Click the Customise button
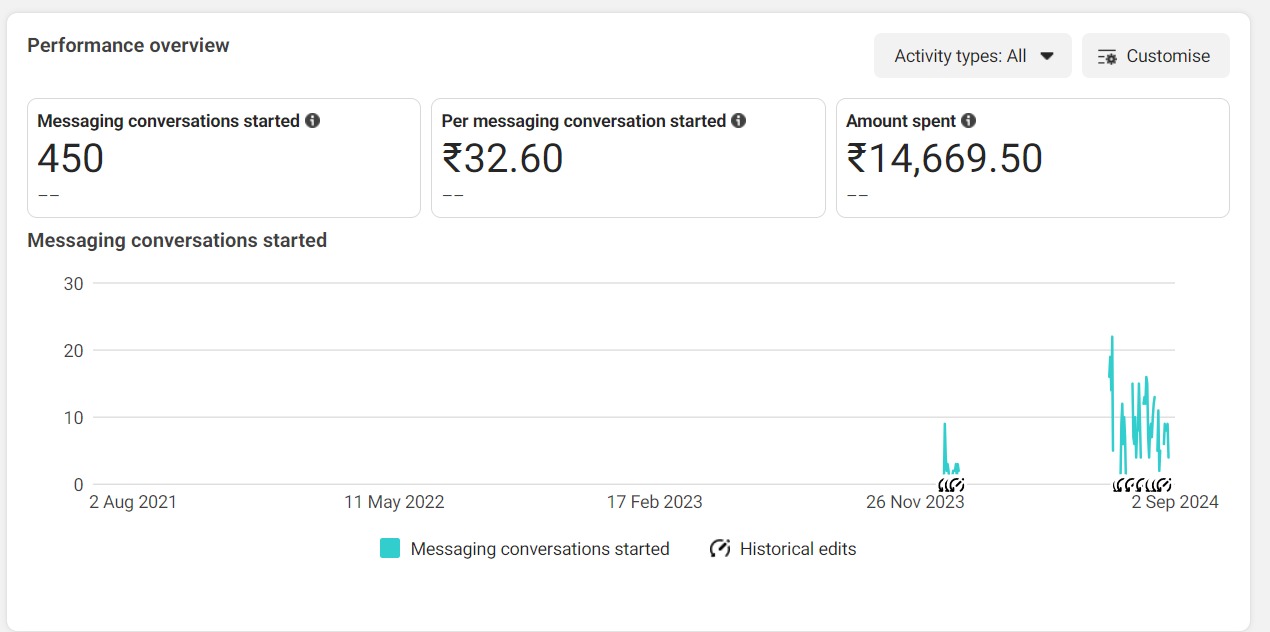The height and width of the screenshot is (632, 1270). [x=1155, y=56]
